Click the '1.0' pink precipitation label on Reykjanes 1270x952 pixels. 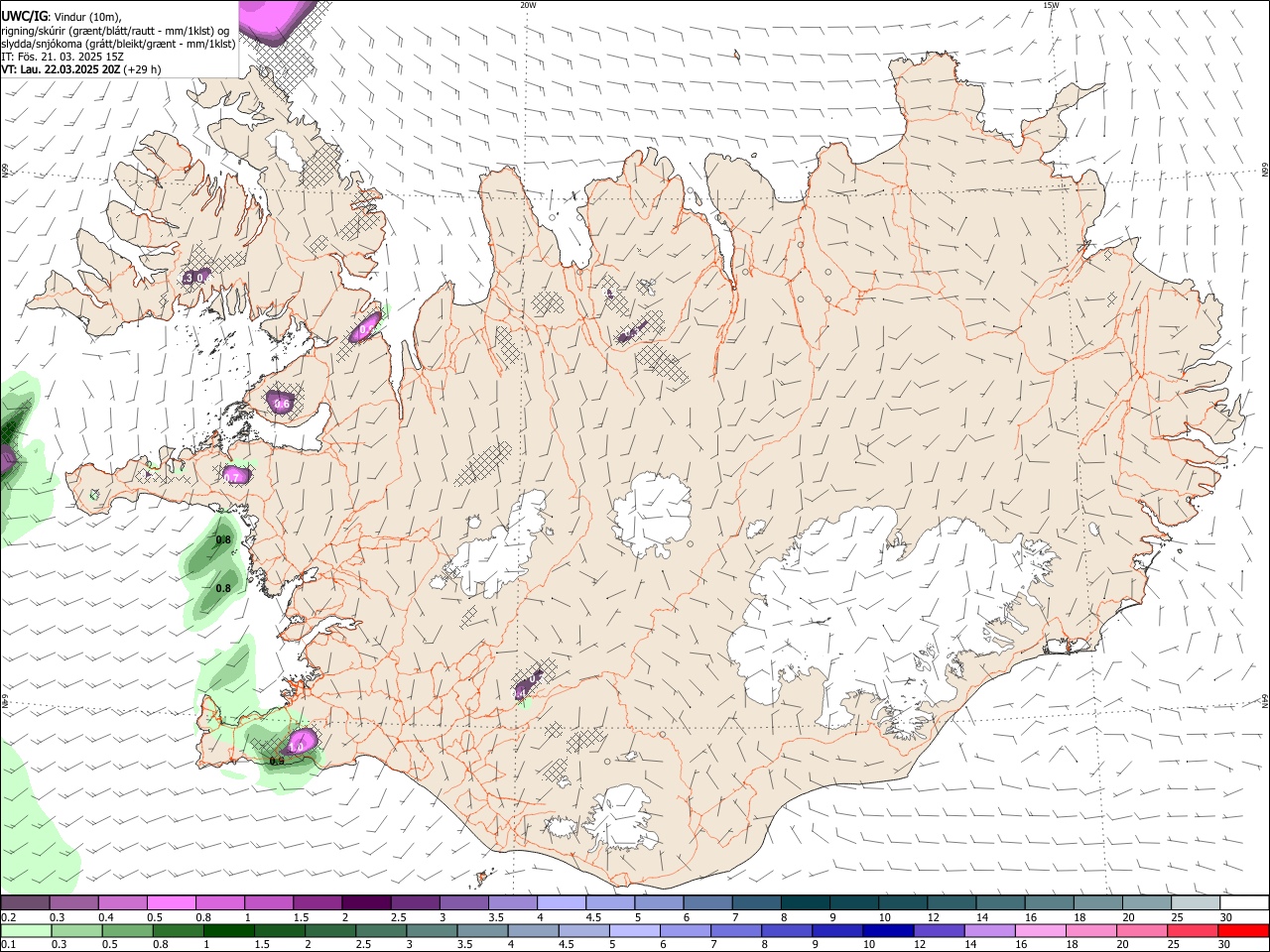pos(297,747)
